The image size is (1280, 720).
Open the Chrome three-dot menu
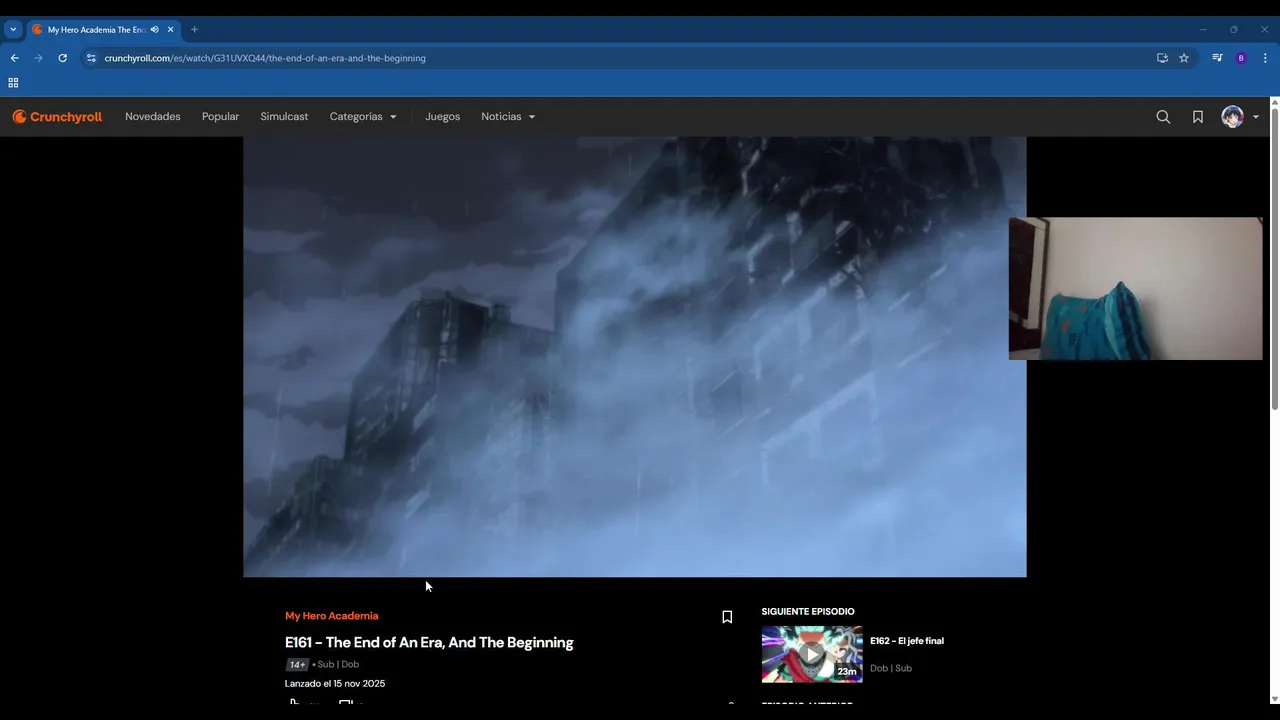click(1265, 58)
